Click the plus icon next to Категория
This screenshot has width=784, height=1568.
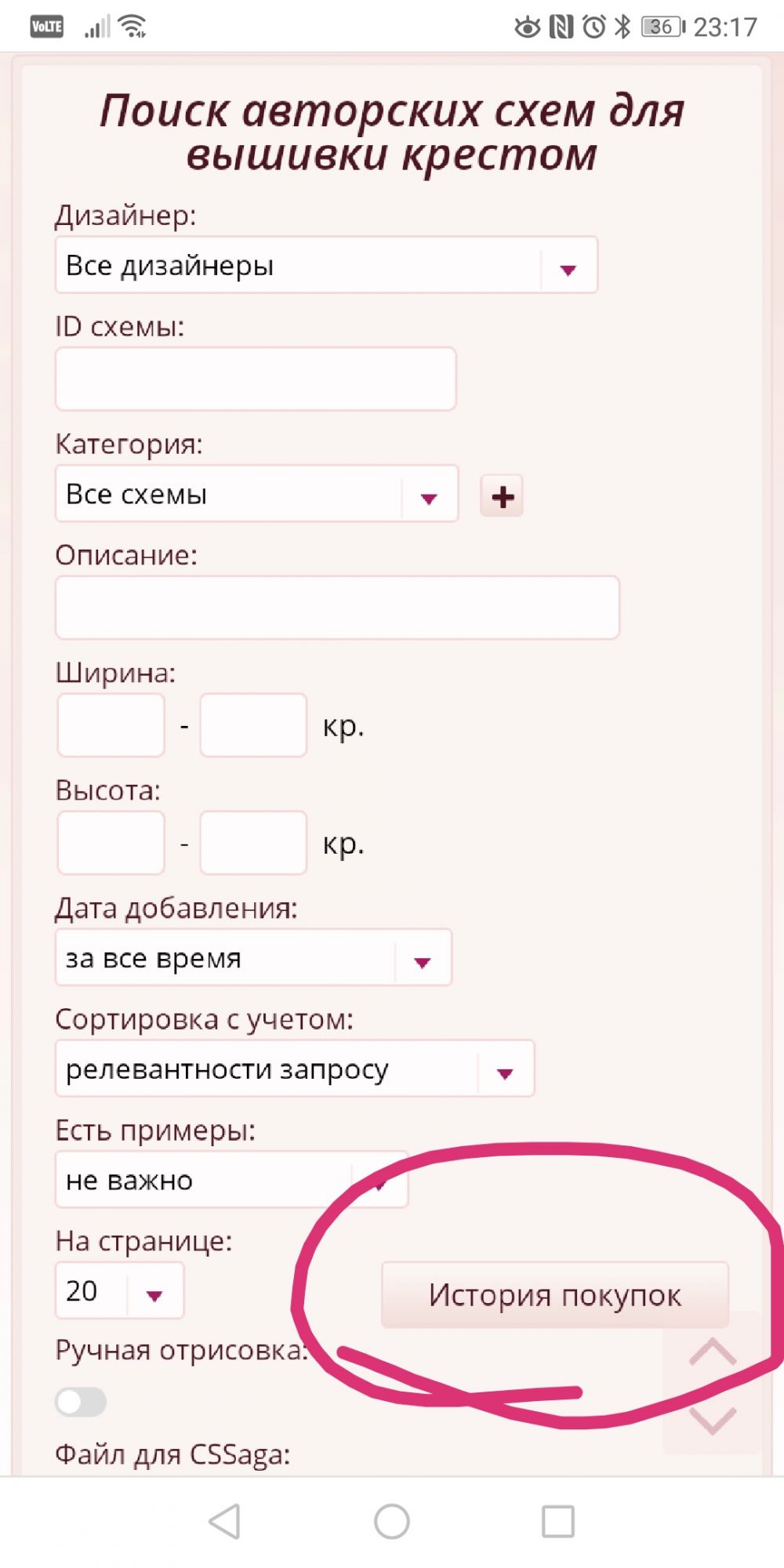point(502,496)
